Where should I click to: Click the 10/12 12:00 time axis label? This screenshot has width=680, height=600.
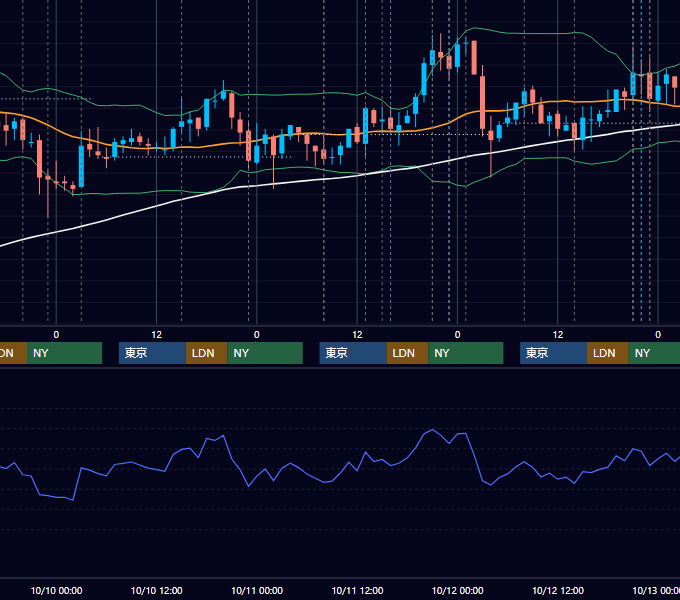558,590
